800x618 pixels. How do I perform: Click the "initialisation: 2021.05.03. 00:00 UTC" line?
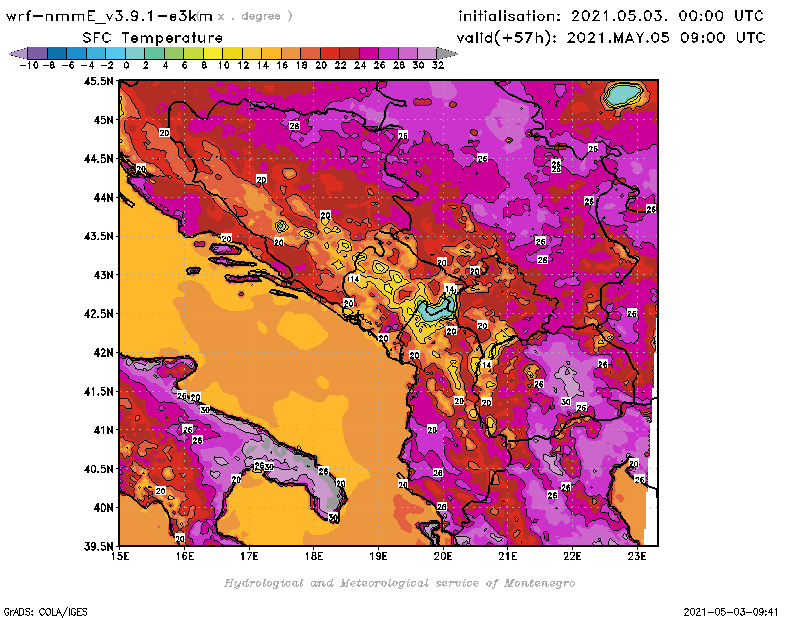point(611,16)
